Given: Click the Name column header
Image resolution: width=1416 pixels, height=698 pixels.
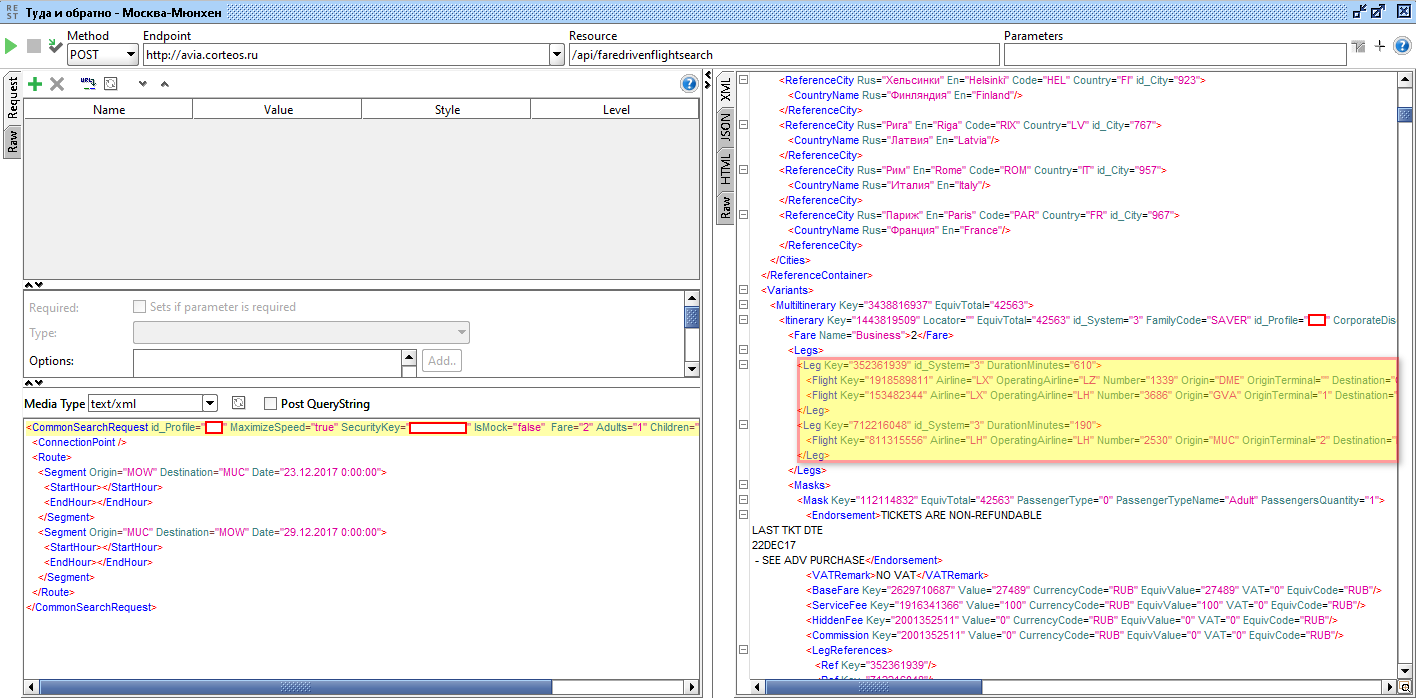Looking at the screenshot, I should (108, 110).
